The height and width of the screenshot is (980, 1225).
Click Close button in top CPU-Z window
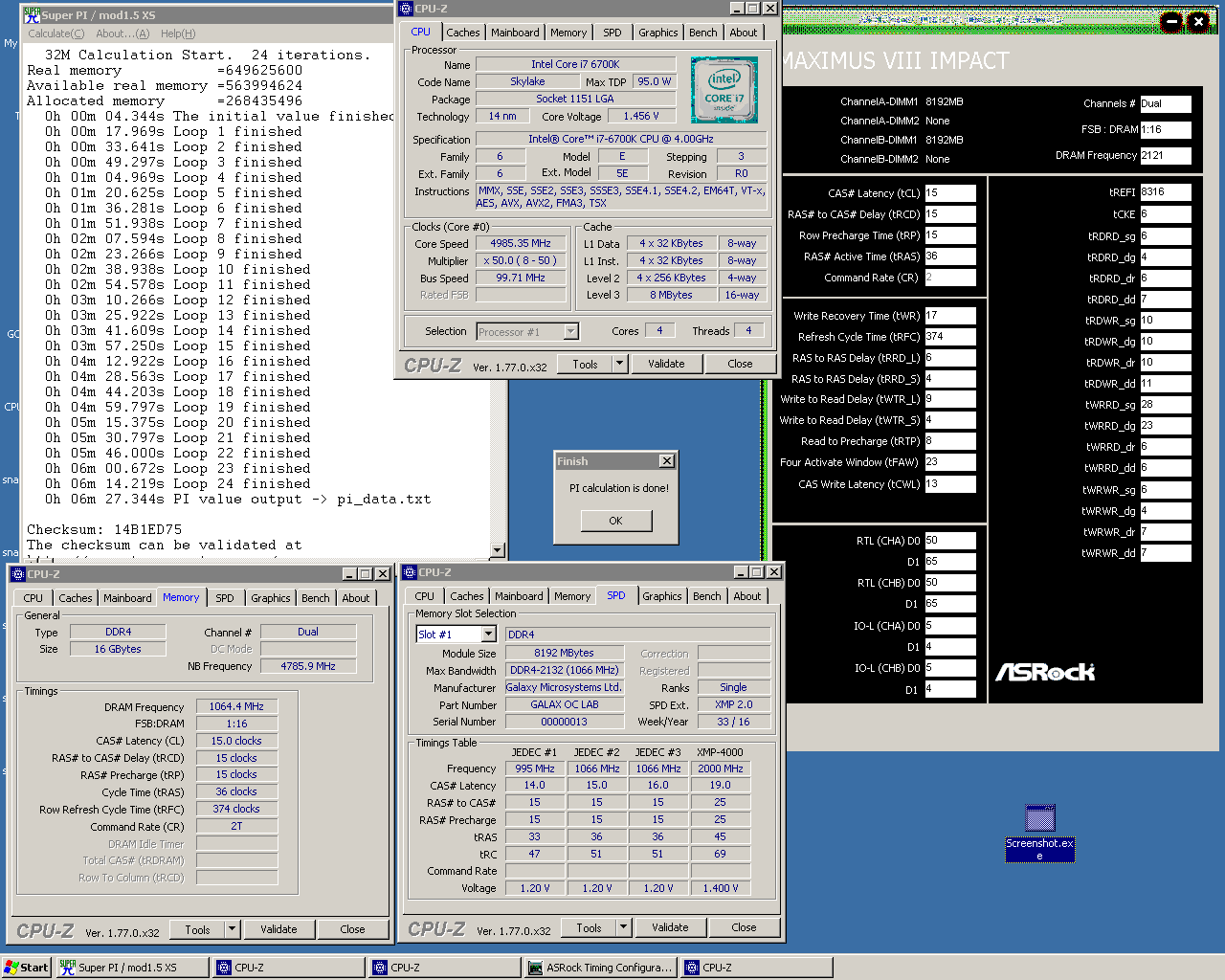[x=740, y=364]
